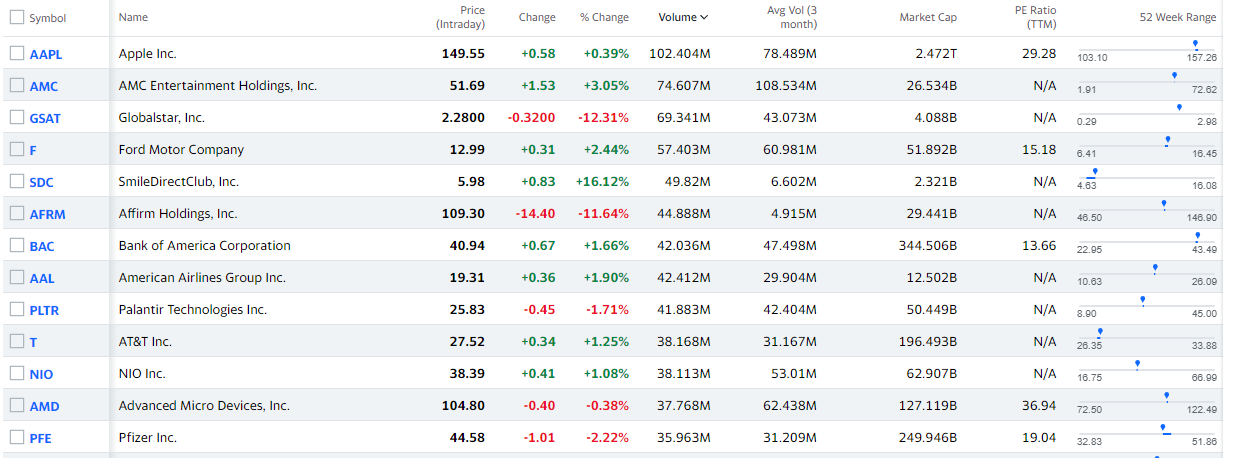
Task: Tick the select-all checkbox beside Symbol header
Action: (x=17, y=17)
